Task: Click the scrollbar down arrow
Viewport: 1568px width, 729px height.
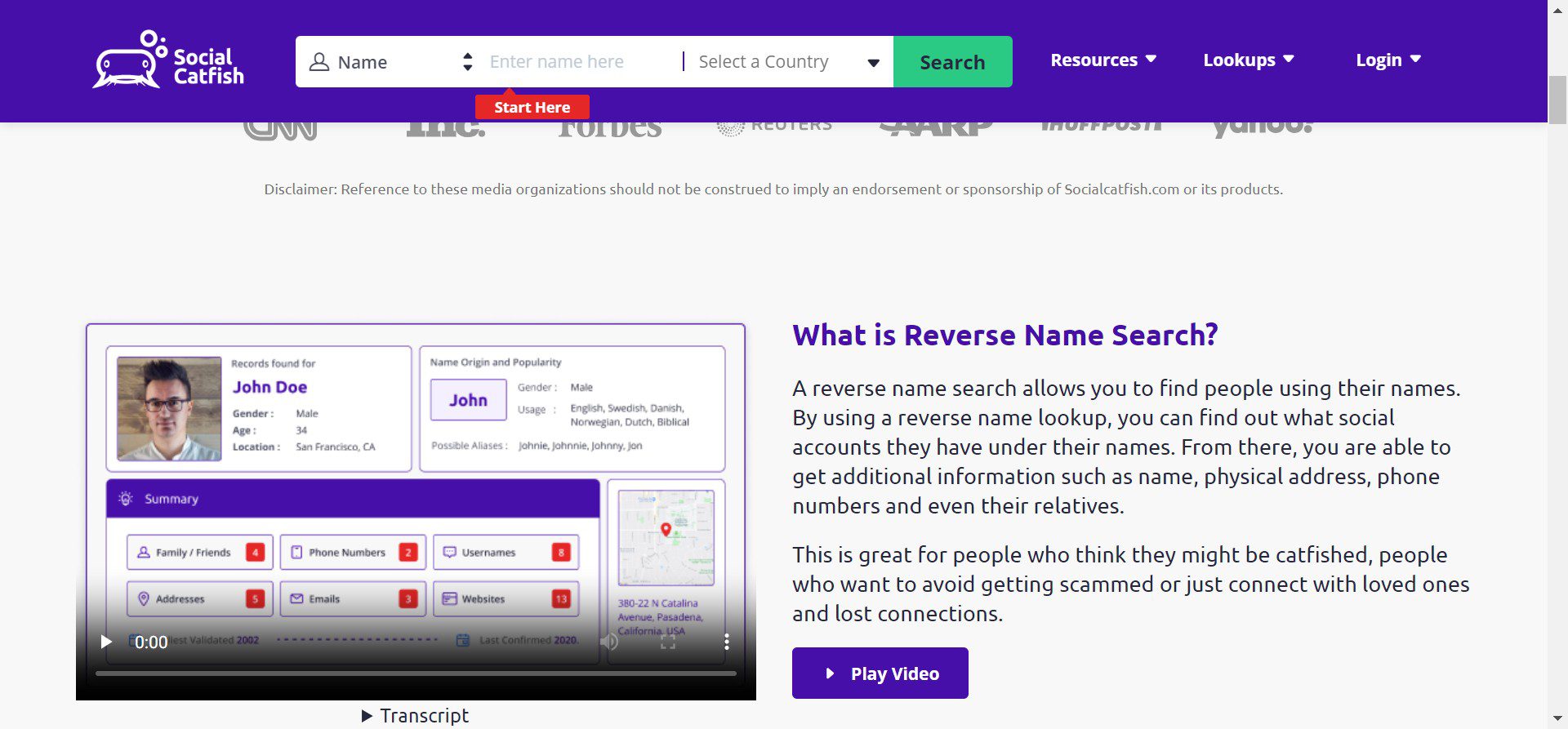Action: 1557,719
